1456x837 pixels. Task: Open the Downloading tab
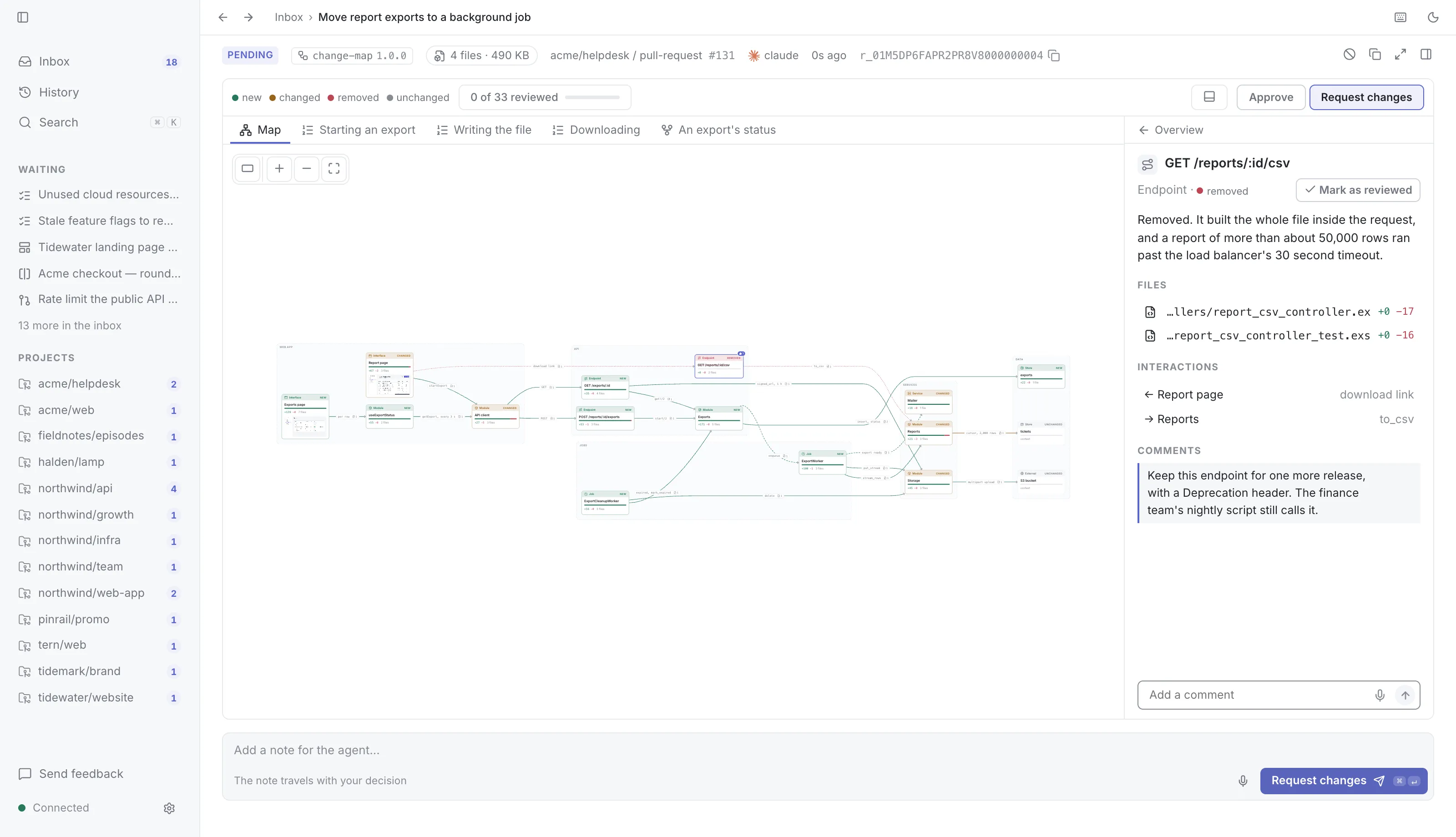(x=596, y=130)
